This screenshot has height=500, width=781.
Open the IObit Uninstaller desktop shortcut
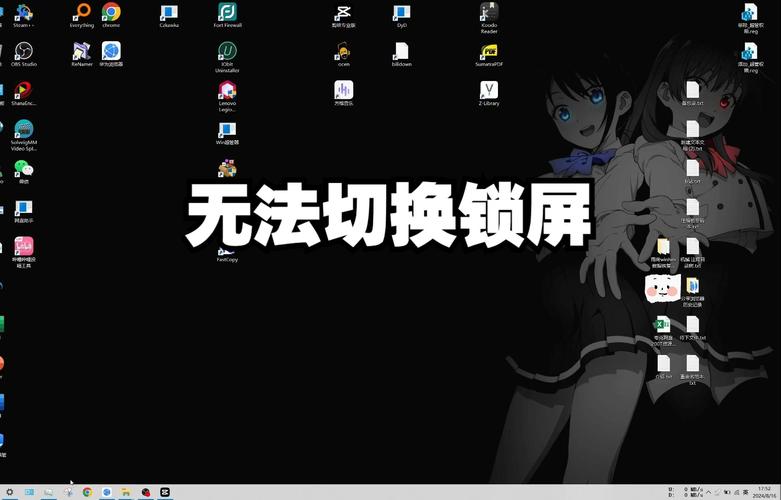tap(227, 57)
